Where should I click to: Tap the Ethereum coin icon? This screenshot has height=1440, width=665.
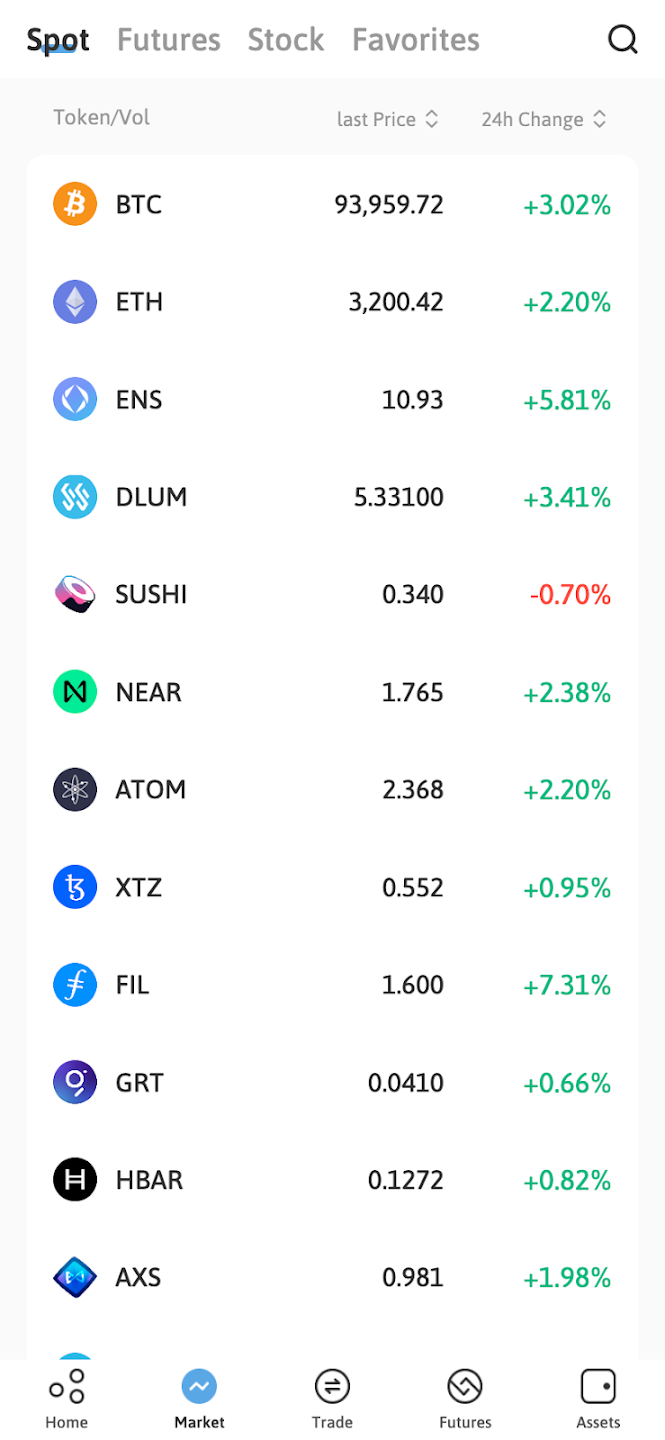[x=75, y=302]
